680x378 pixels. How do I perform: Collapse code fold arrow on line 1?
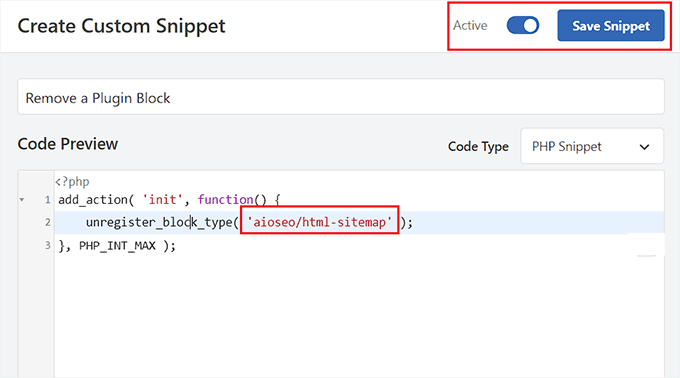[22, 200]
